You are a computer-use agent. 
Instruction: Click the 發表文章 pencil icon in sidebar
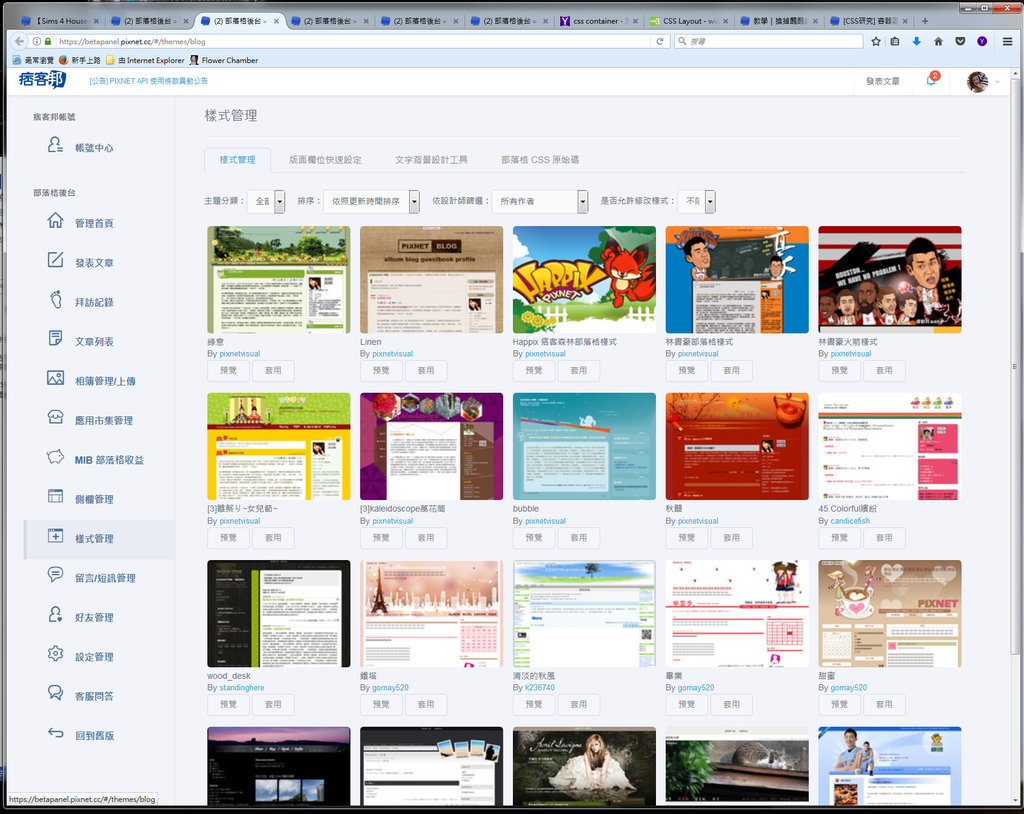(56, 260)
